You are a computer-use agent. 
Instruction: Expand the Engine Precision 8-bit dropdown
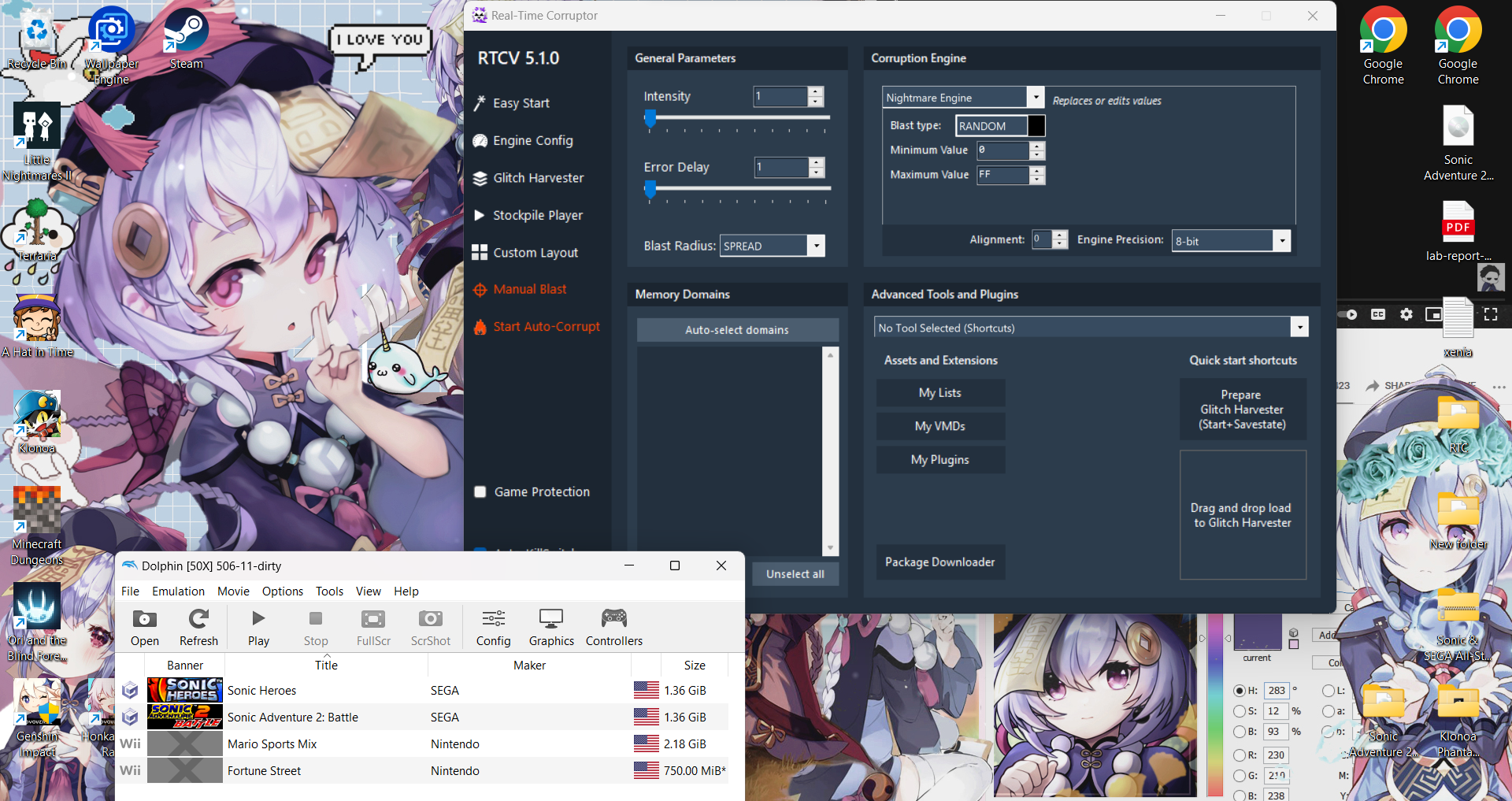[1282, 241]
